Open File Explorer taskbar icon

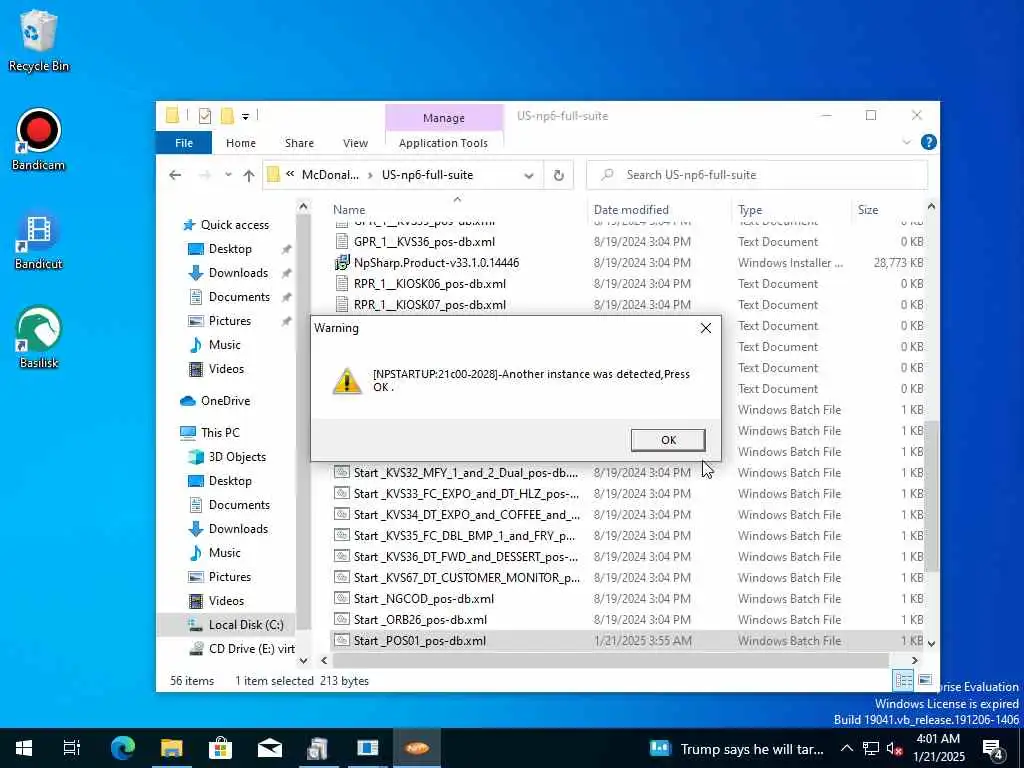172,748
